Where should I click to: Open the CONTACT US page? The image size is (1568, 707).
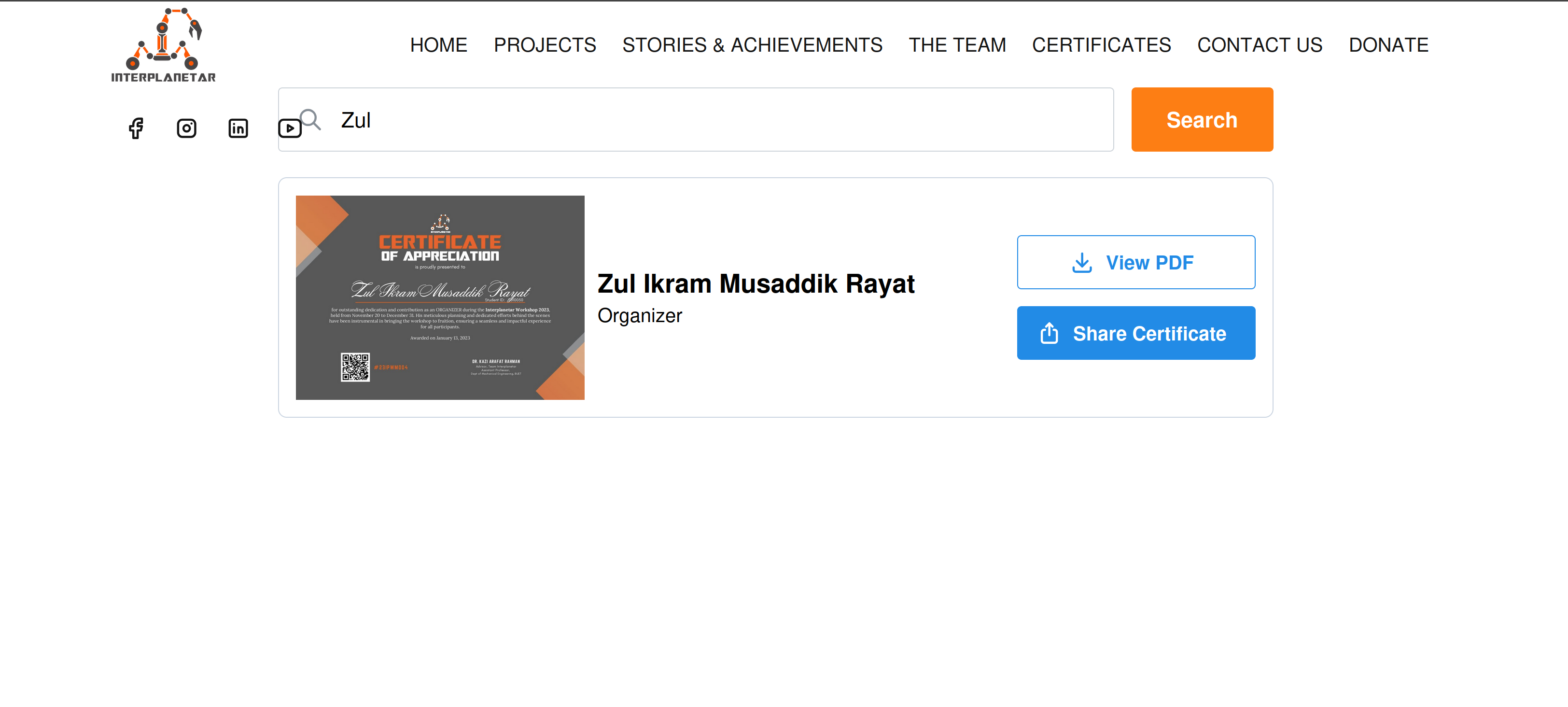(1260, 45)
